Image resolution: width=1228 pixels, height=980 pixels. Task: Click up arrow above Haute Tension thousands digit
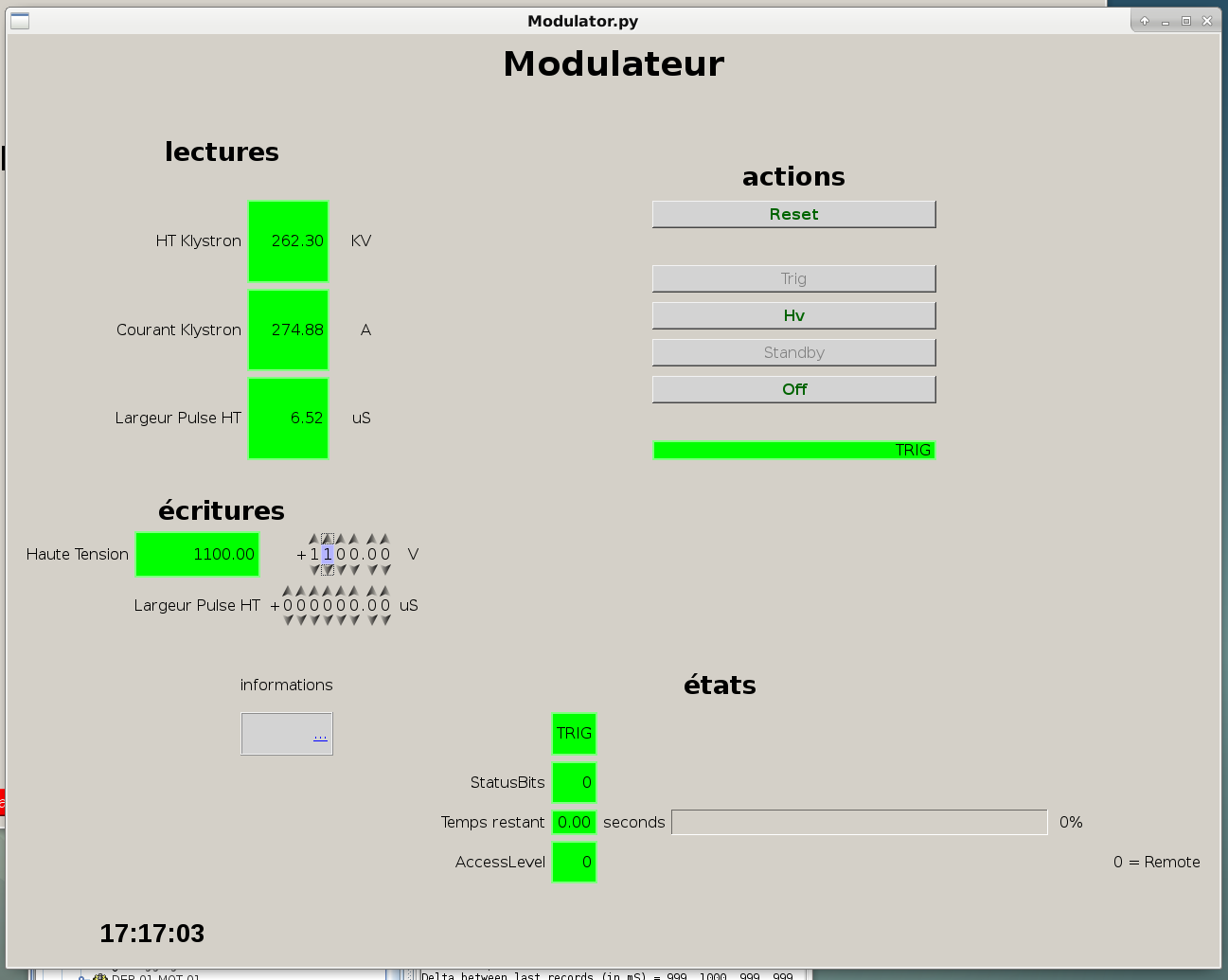[x=314, y=539]
